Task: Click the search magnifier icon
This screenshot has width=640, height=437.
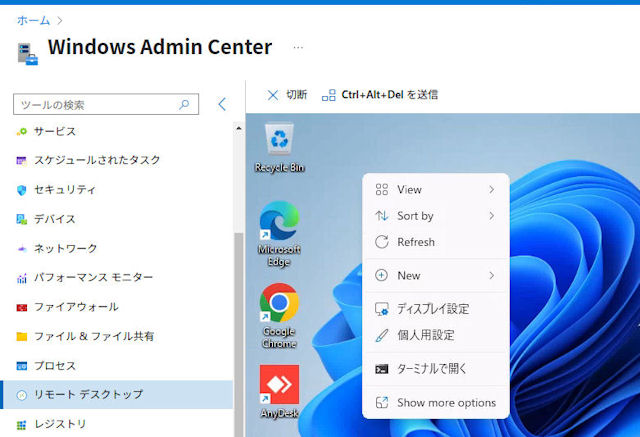Action: click(x=184, y=104)
